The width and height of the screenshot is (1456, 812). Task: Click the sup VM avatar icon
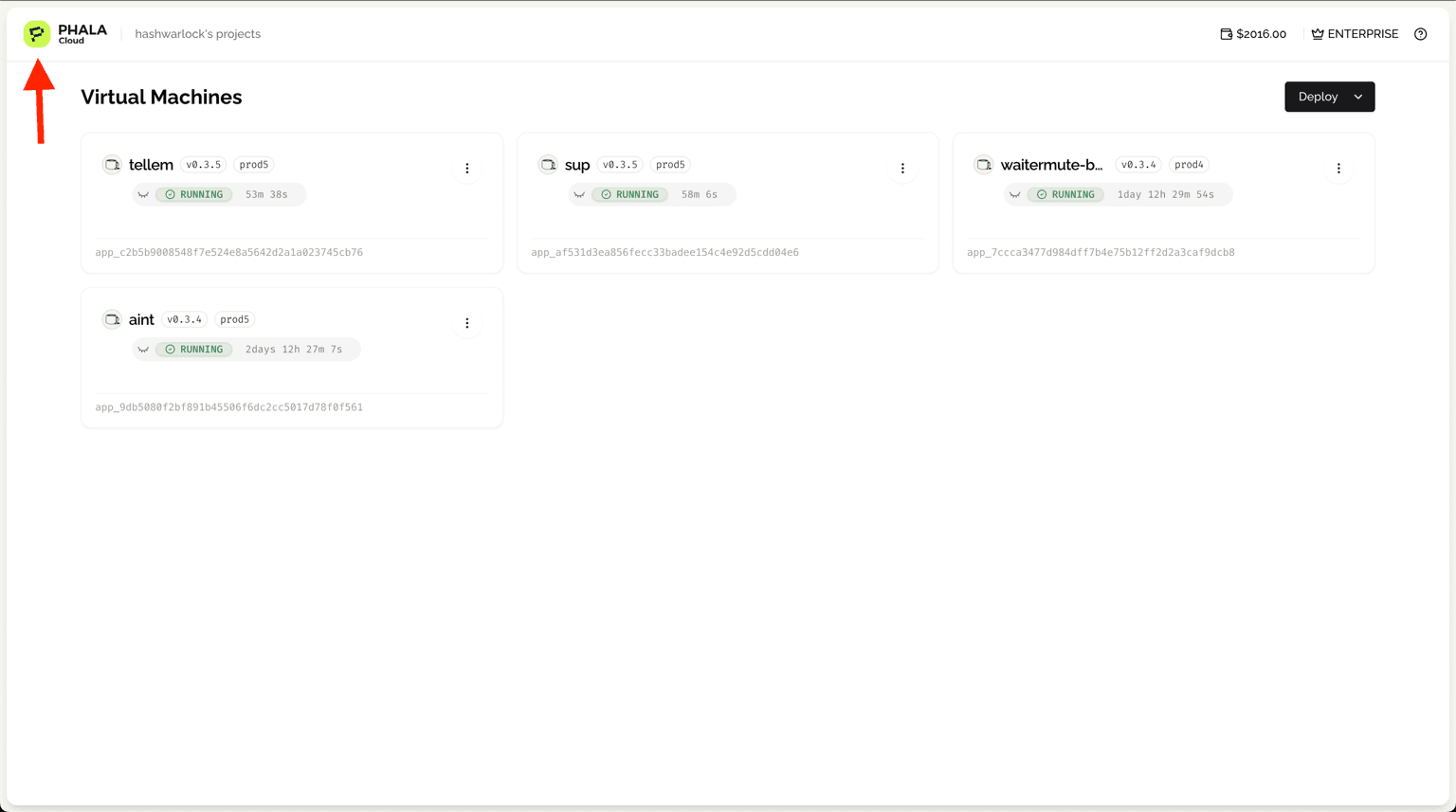click(548, 165)
